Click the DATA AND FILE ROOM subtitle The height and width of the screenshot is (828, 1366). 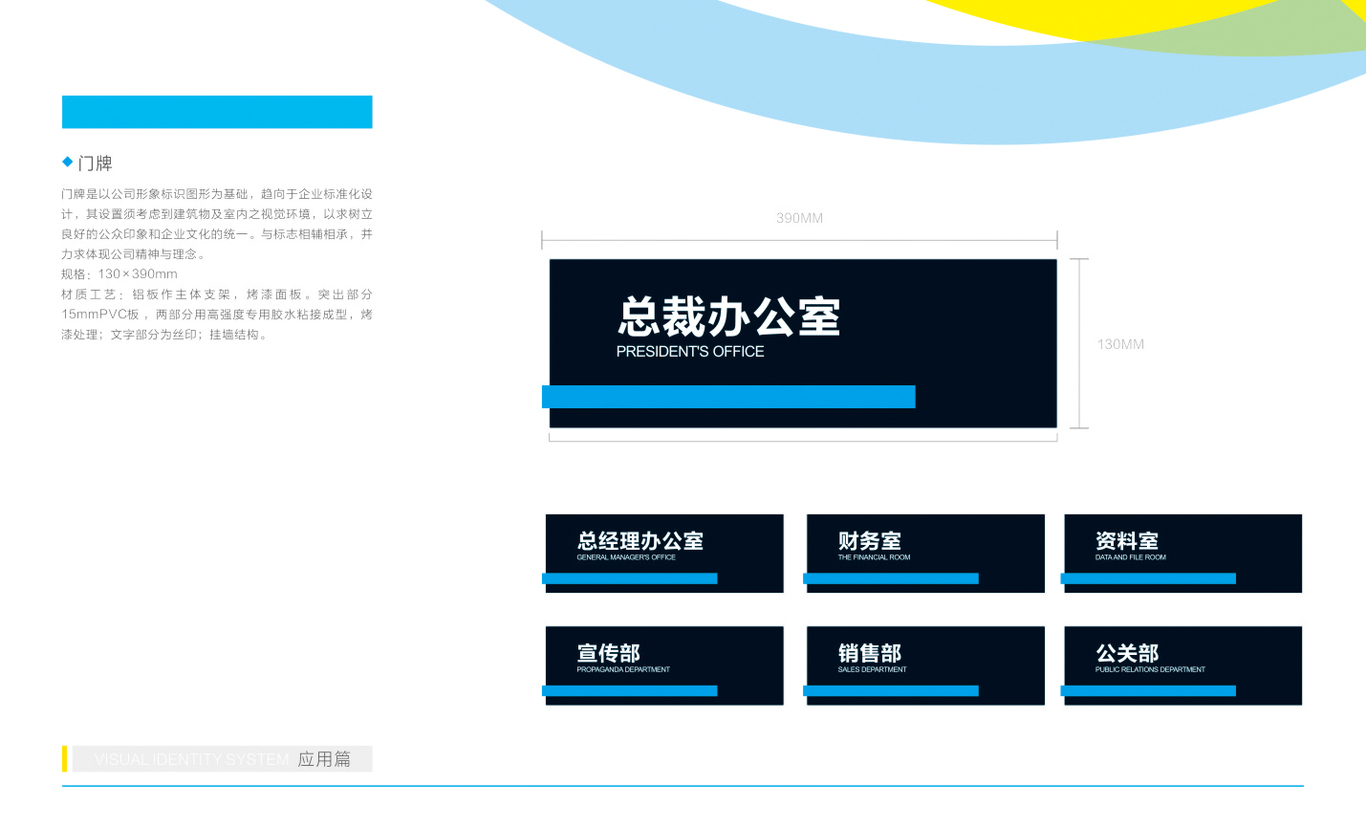pyautogui.click(x=1130, y=557)
